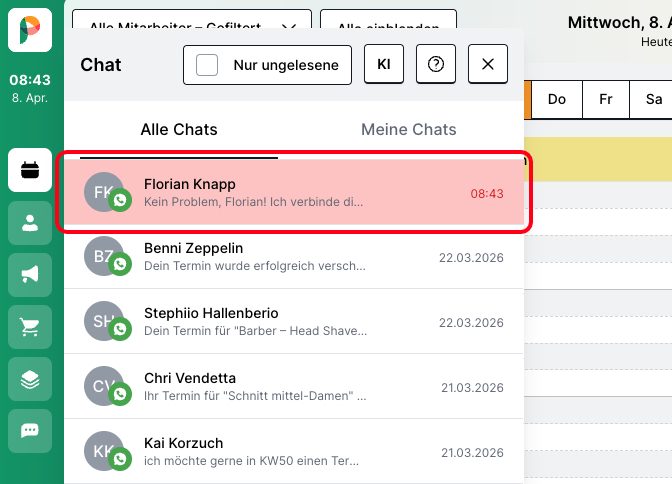Screen dimensions: 672x484
Task: Open the chat help question mark icon
Action: coord(436,64)
